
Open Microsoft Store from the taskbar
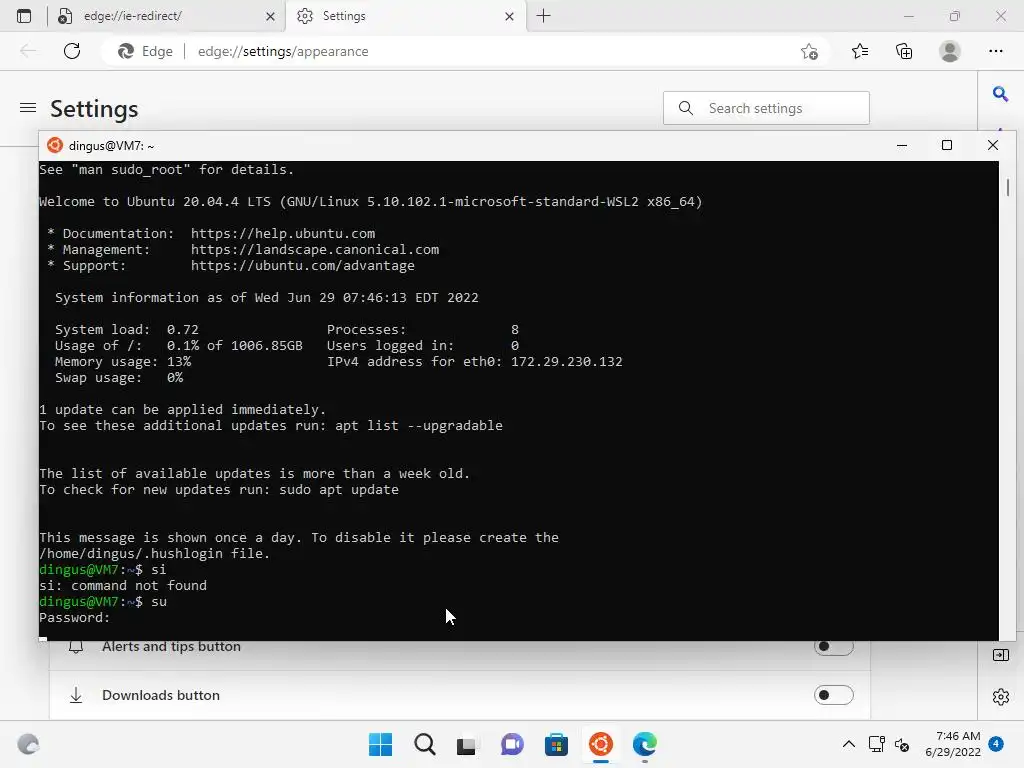tap(556, 744)
